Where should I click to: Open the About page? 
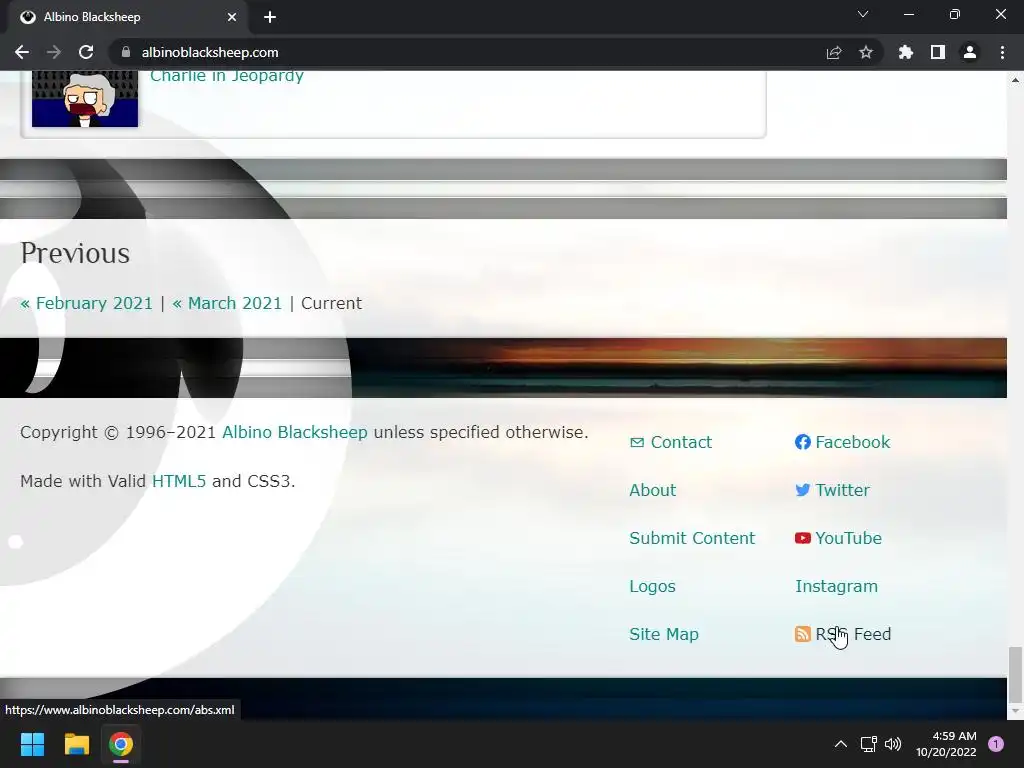pyautogui.click(x=652, y=490)
